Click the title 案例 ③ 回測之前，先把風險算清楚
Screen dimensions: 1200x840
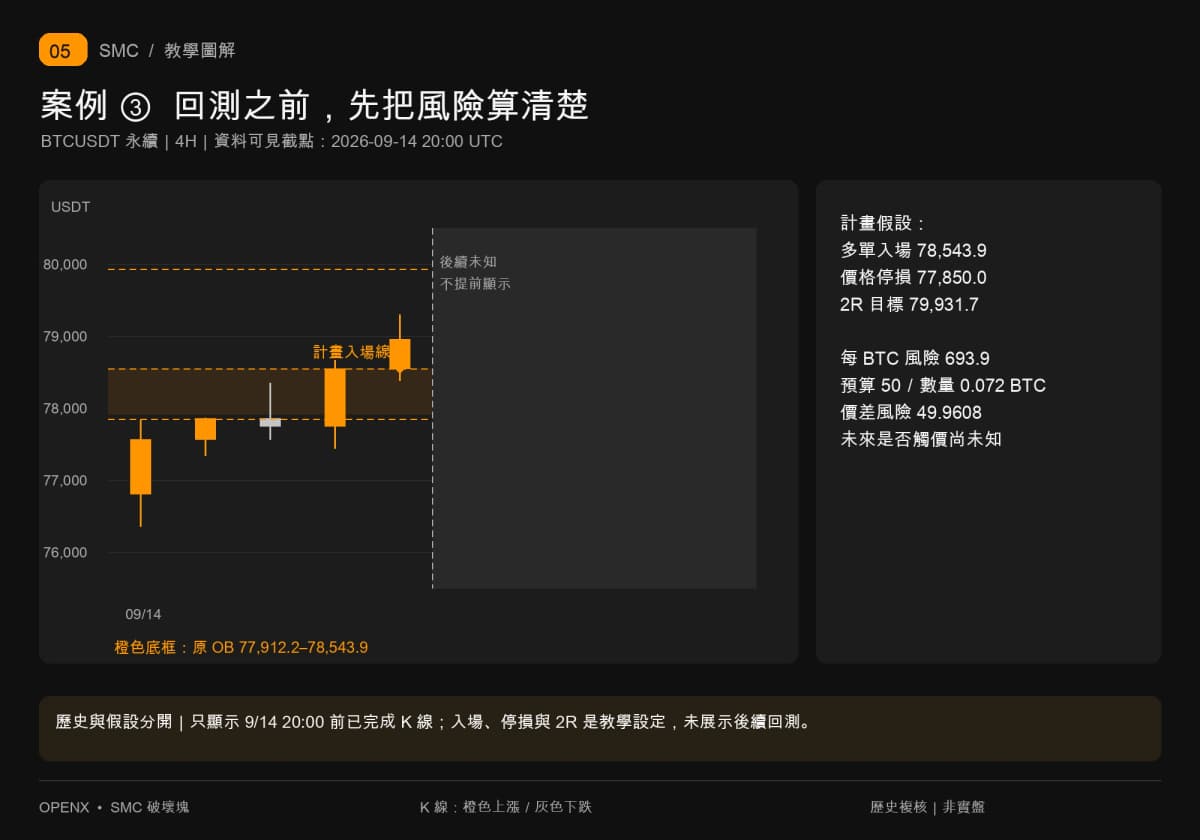314,105
